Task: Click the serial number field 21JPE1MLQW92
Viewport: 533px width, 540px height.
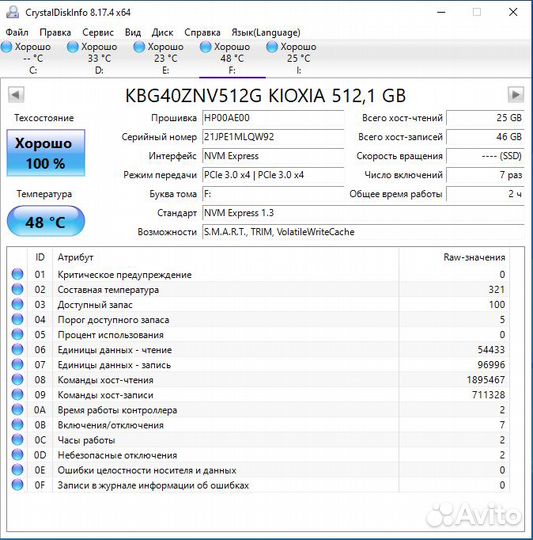Action: coord(273,137)
